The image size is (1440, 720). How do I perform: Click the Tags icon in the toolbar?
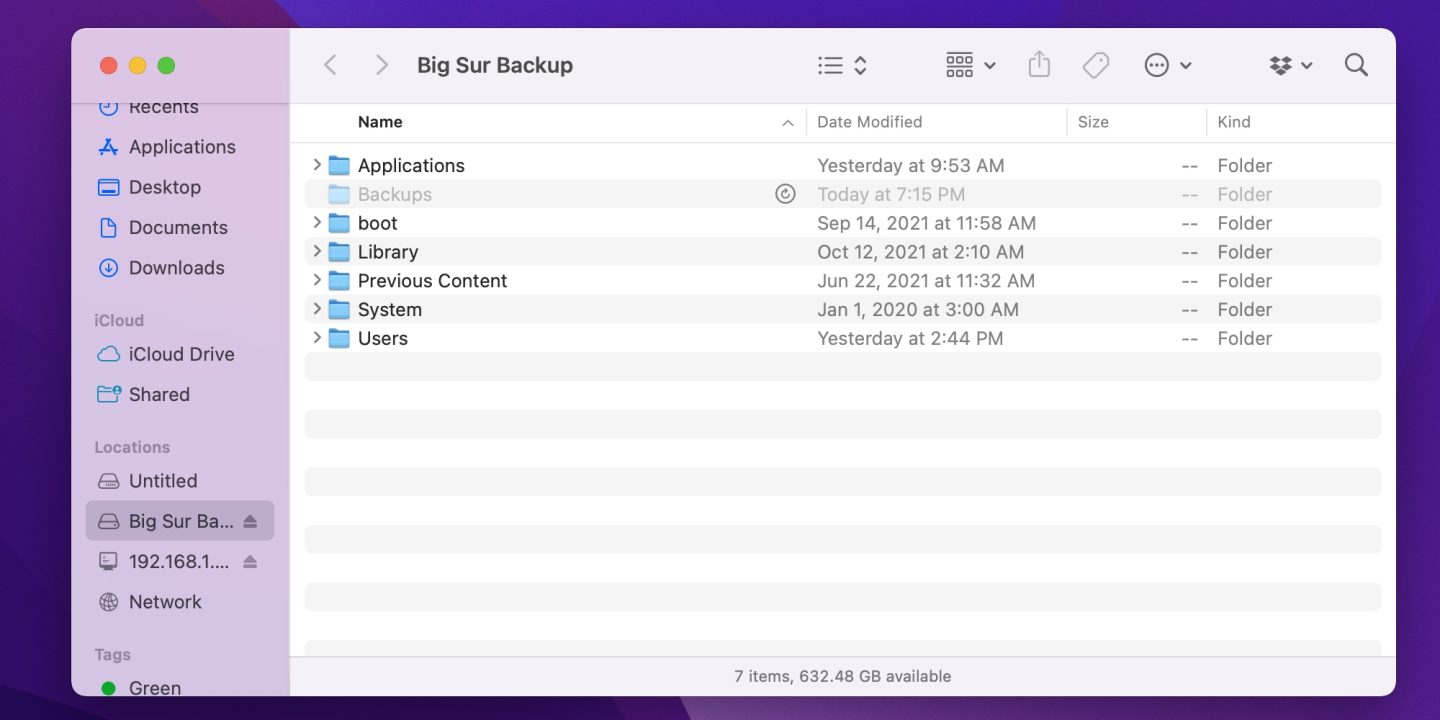tap(1095, 64)
